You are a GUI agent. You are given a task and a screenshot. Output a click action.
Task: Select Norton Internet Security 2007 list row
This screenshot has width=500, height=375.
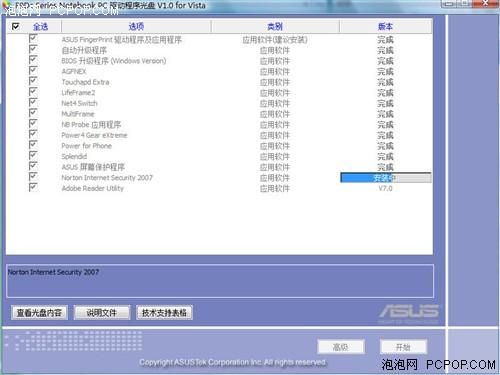coord(107,178)
